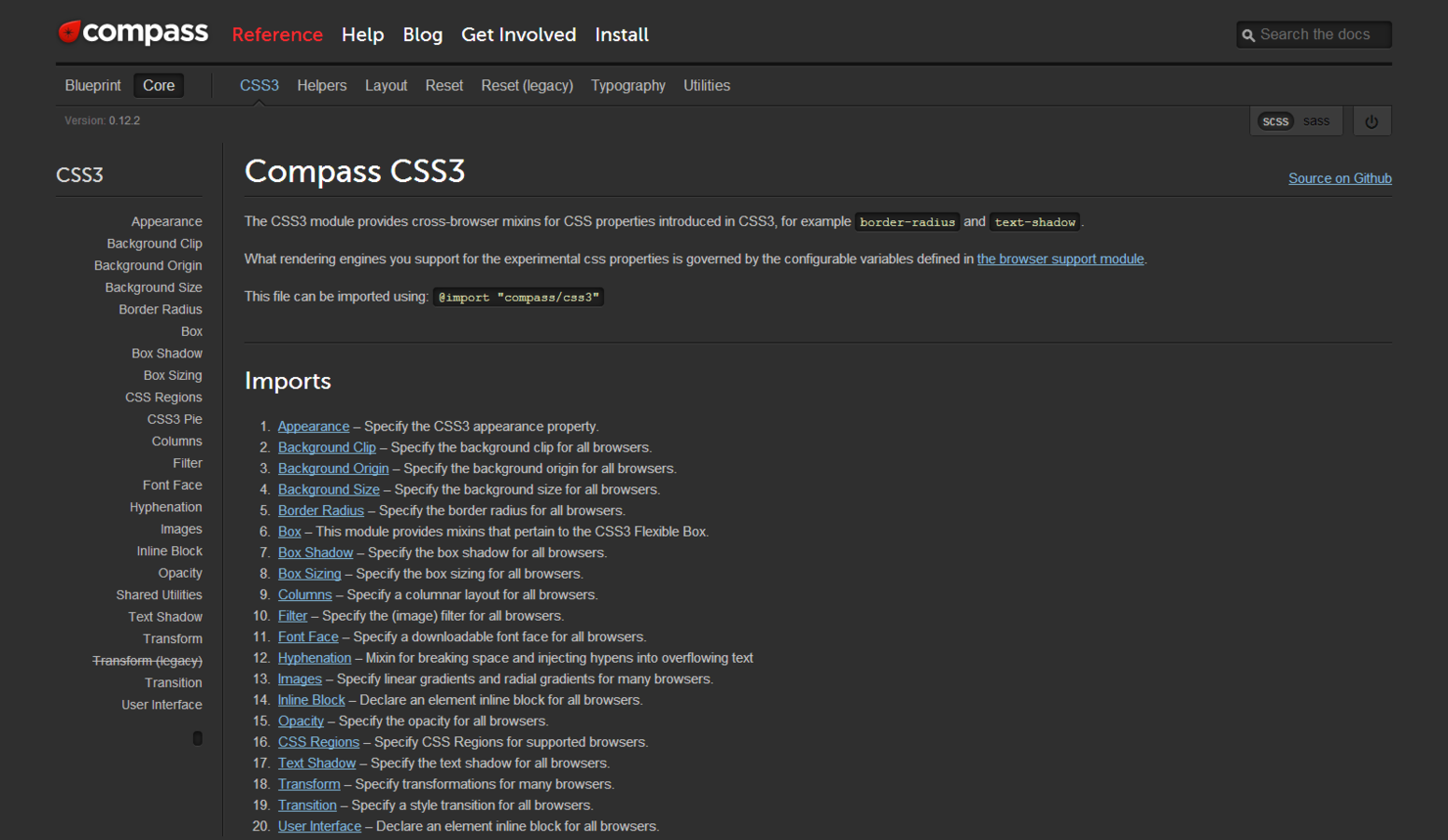Image resolution: width=1448 pixels, height=840 pixels.
Task: Open Font Face in the sidebar
Action: (x=172, y=485)
